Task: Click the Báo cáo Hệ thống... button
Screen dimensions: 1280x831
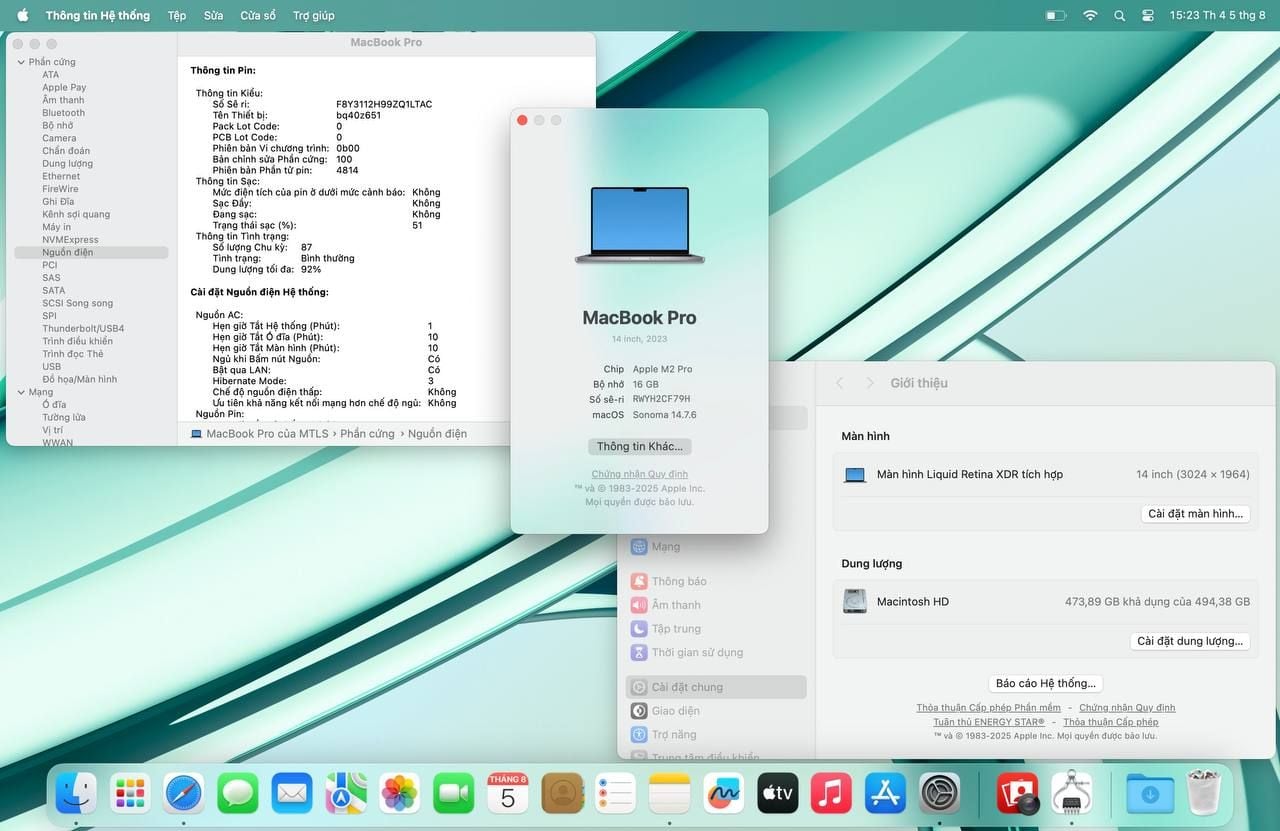Action: [1046, 684]
